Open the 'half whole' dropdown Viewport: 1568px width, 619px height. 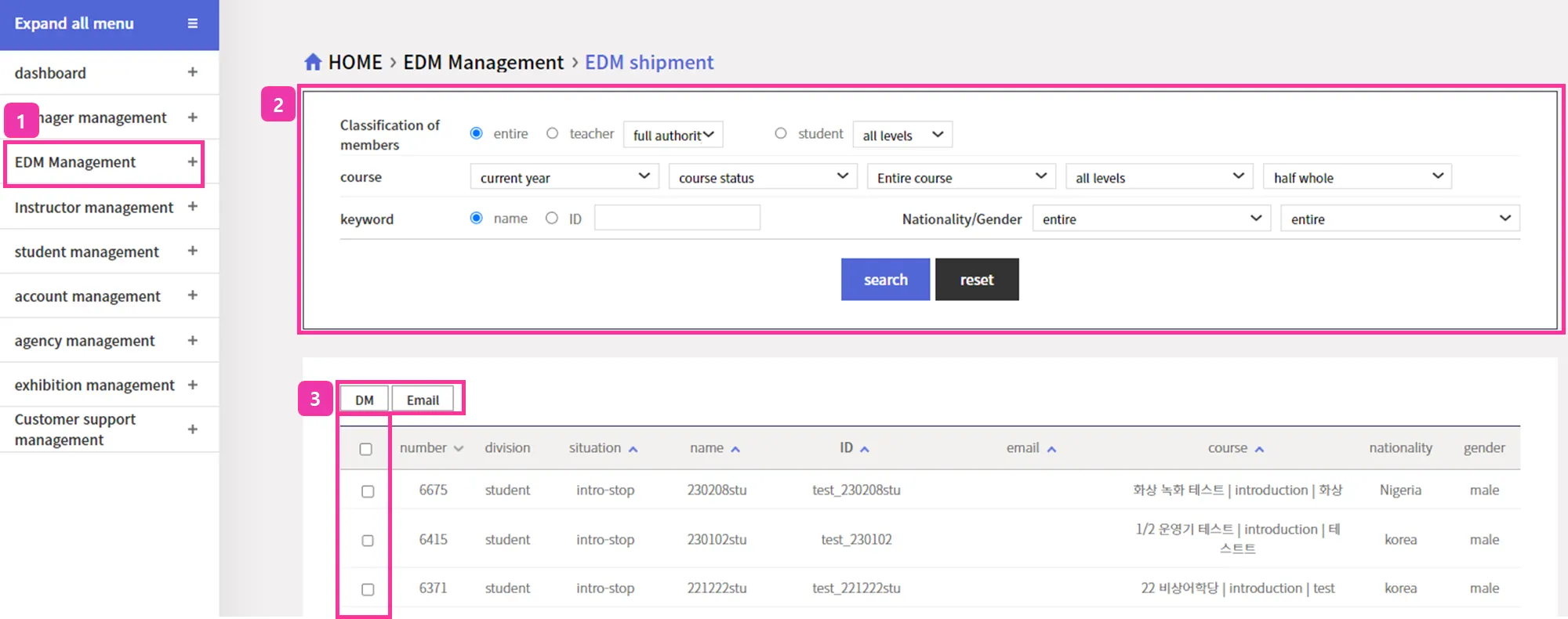(1358, 177)
